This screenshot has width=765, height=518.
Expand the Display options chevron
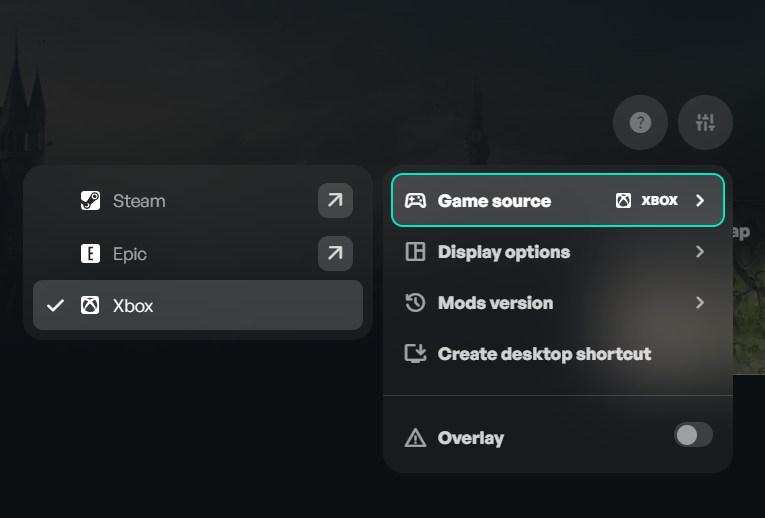point(700,252)
